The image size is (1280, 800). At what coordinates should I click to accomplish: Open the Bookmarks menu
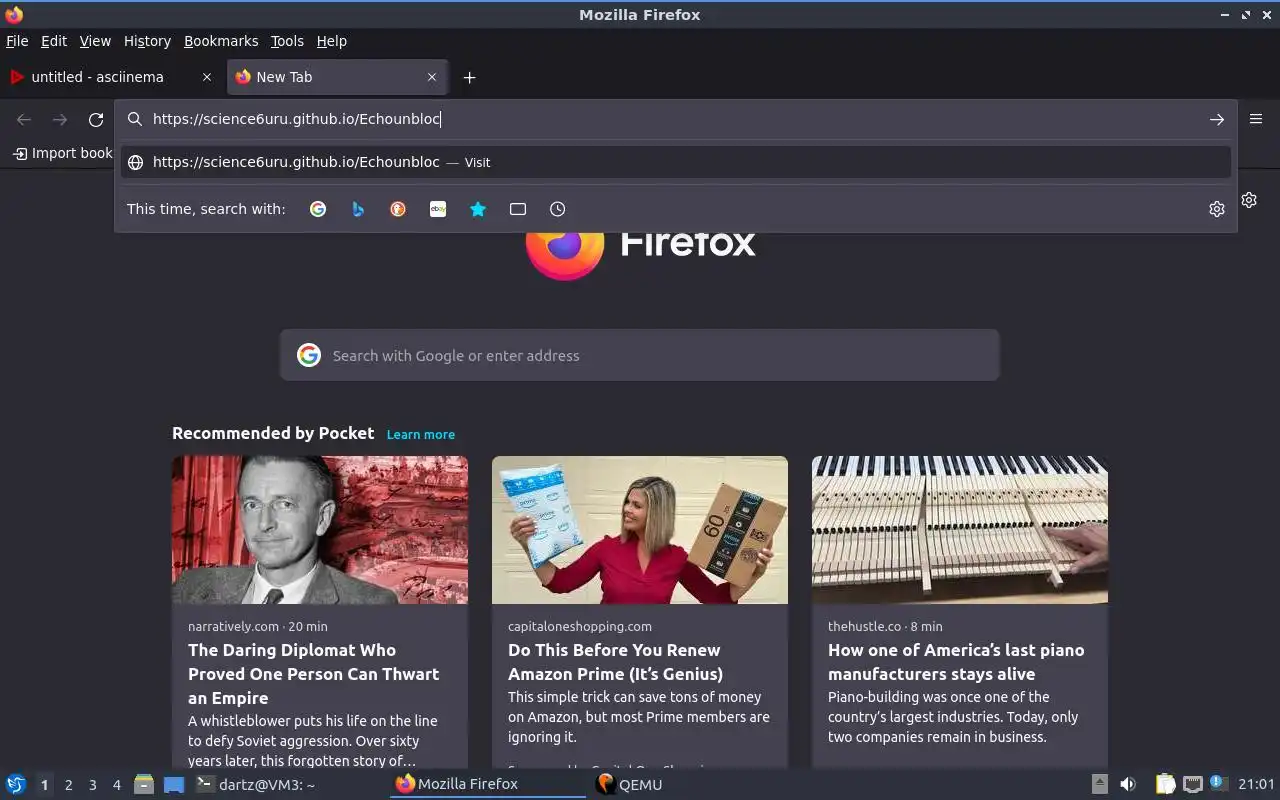(221, 41)
